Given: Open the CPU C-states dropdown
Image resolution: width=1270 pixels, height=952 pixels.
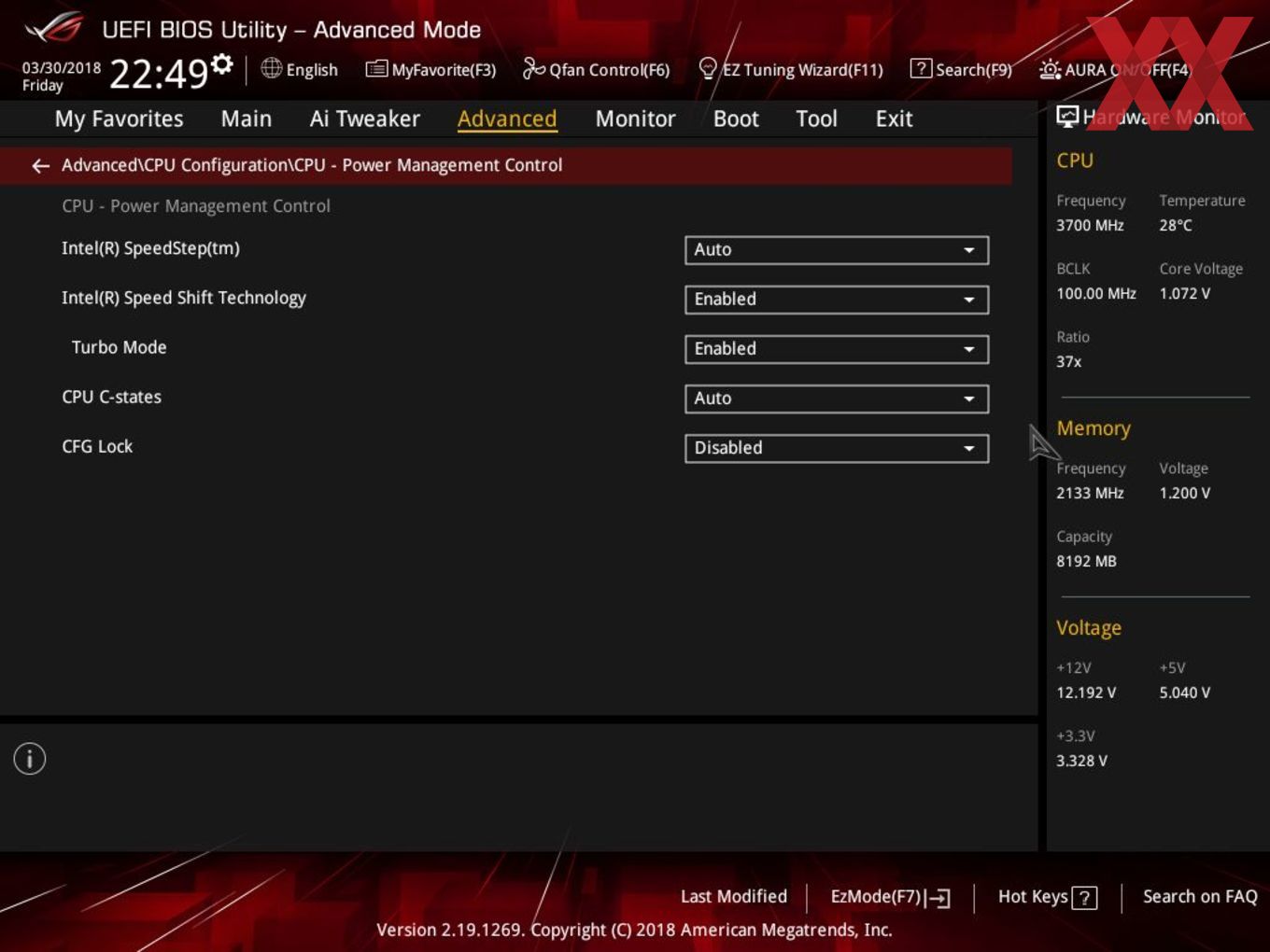Looking at the screenshot, I should [x=837, y=398].
